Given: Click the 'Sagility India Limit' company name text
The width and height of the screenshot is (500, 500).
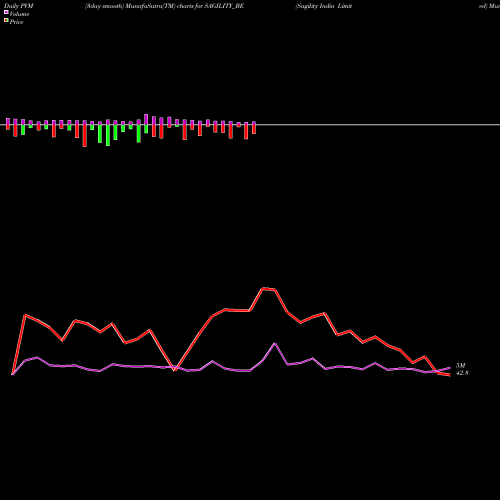Looking at the screenshot, I should pos(324,6).
